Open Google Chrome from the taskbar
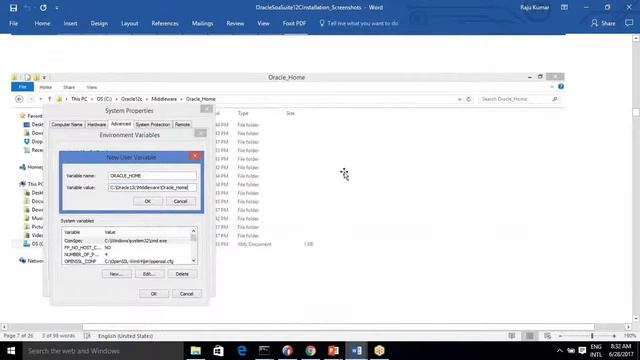640x360 pixels. tap(311, 351)
